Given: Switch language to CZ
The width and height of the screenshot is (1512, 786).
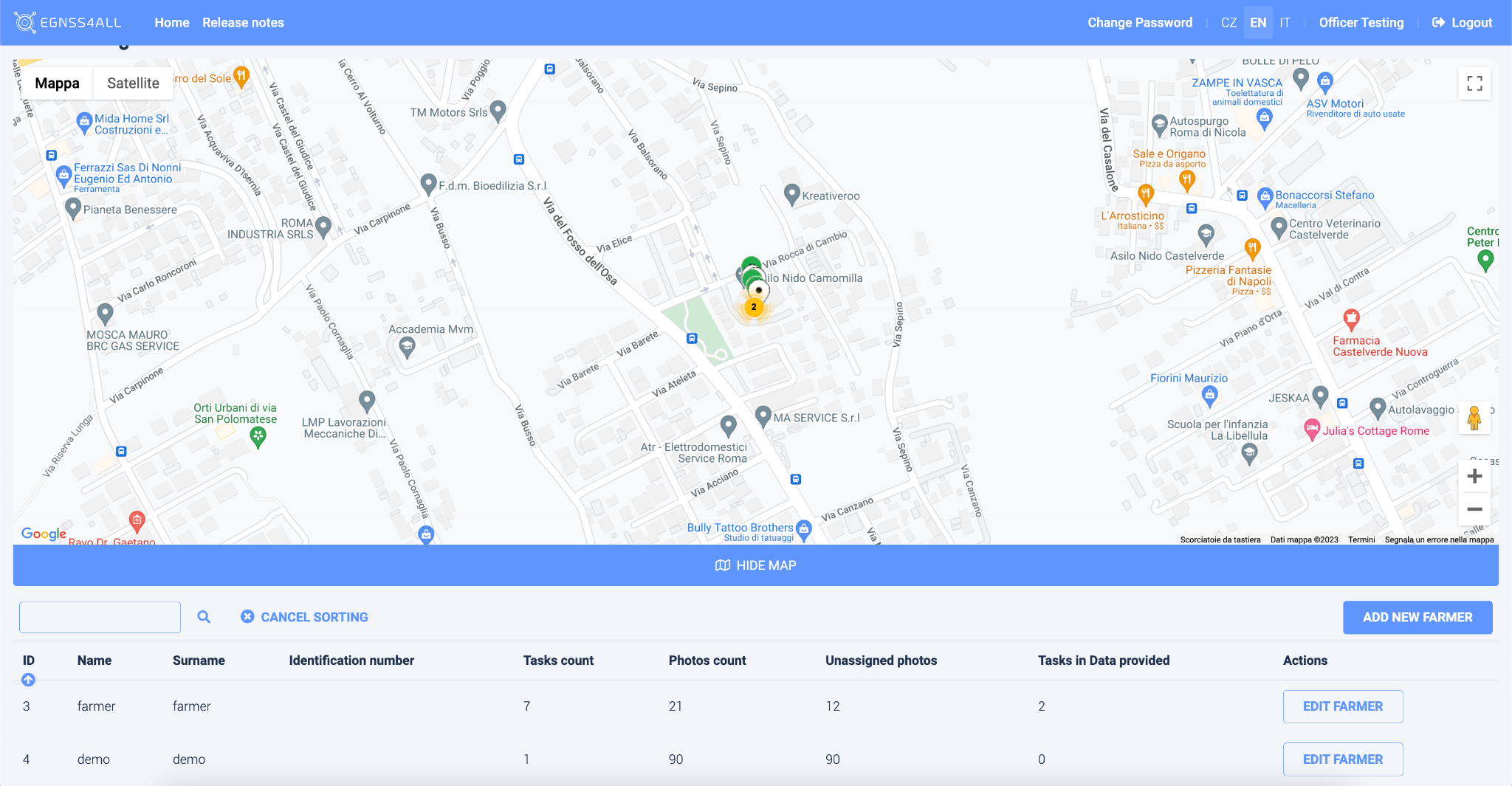Looking at the screenshot, I should (x=1228, y=23).
